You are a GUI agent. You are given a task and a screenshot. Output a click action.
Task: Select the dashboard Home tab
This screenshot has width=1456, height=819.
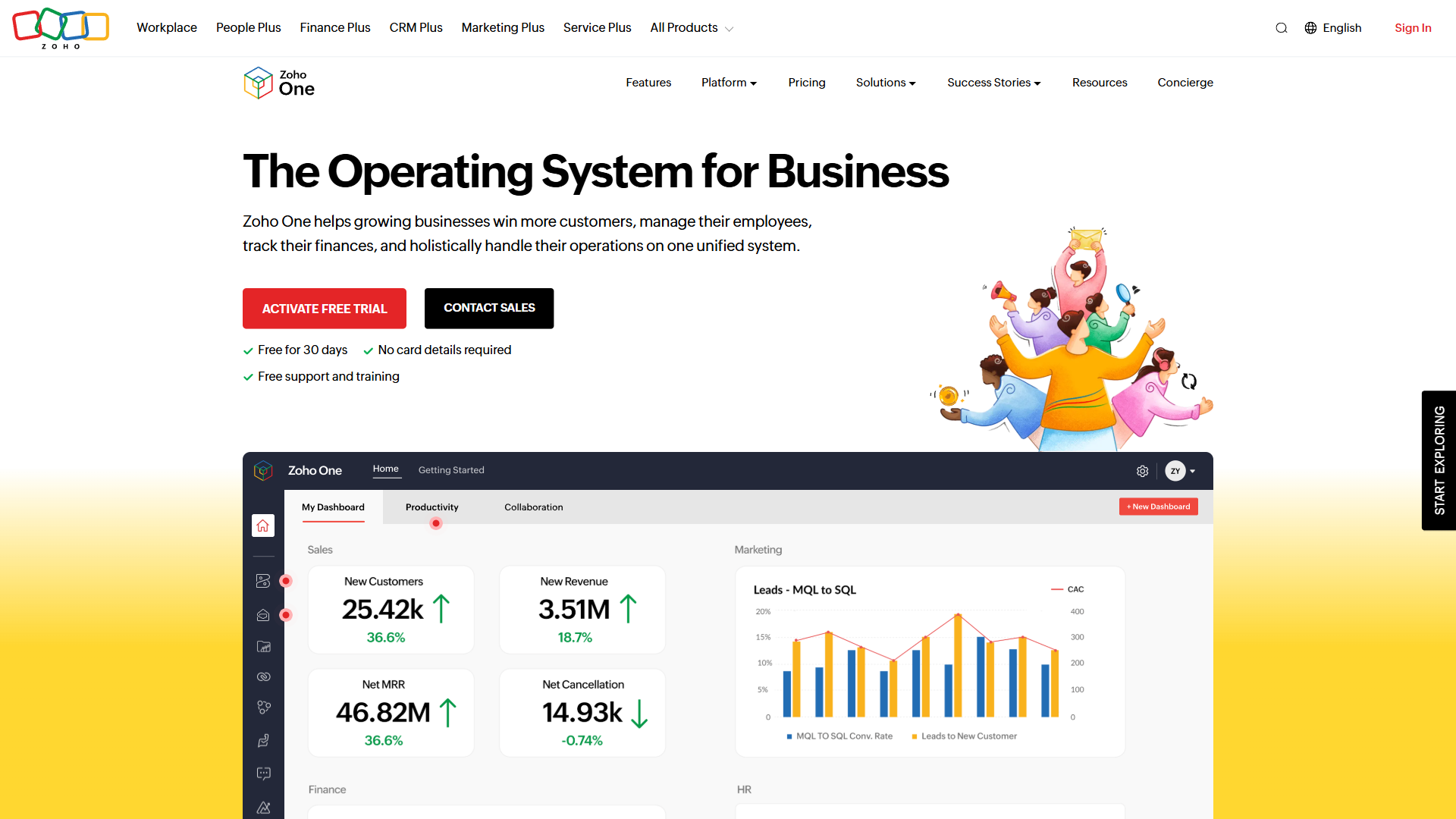tap(386, 469)
